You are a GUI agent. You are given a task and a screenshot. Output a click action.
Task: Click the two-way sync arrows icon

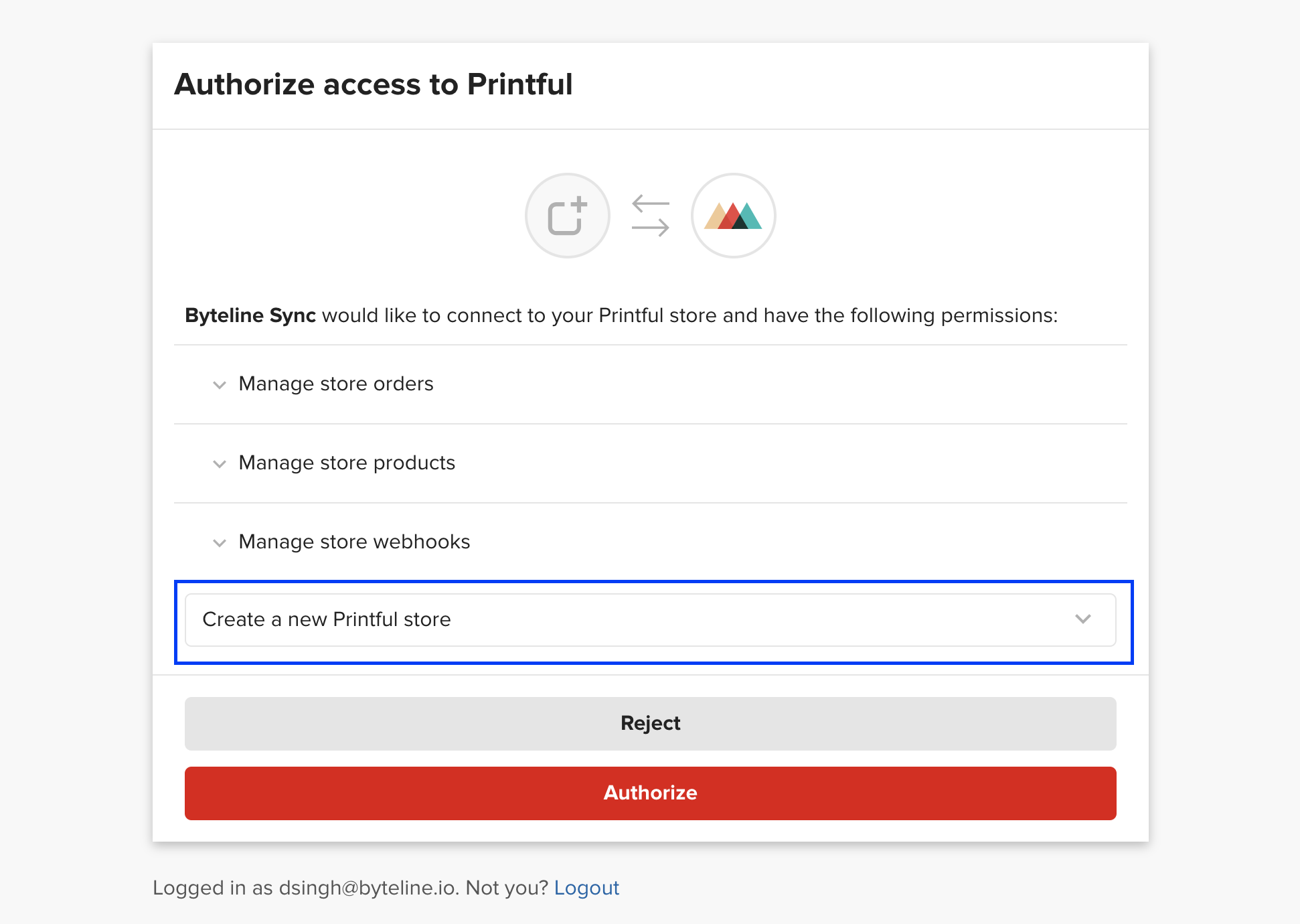pos(650,216)
